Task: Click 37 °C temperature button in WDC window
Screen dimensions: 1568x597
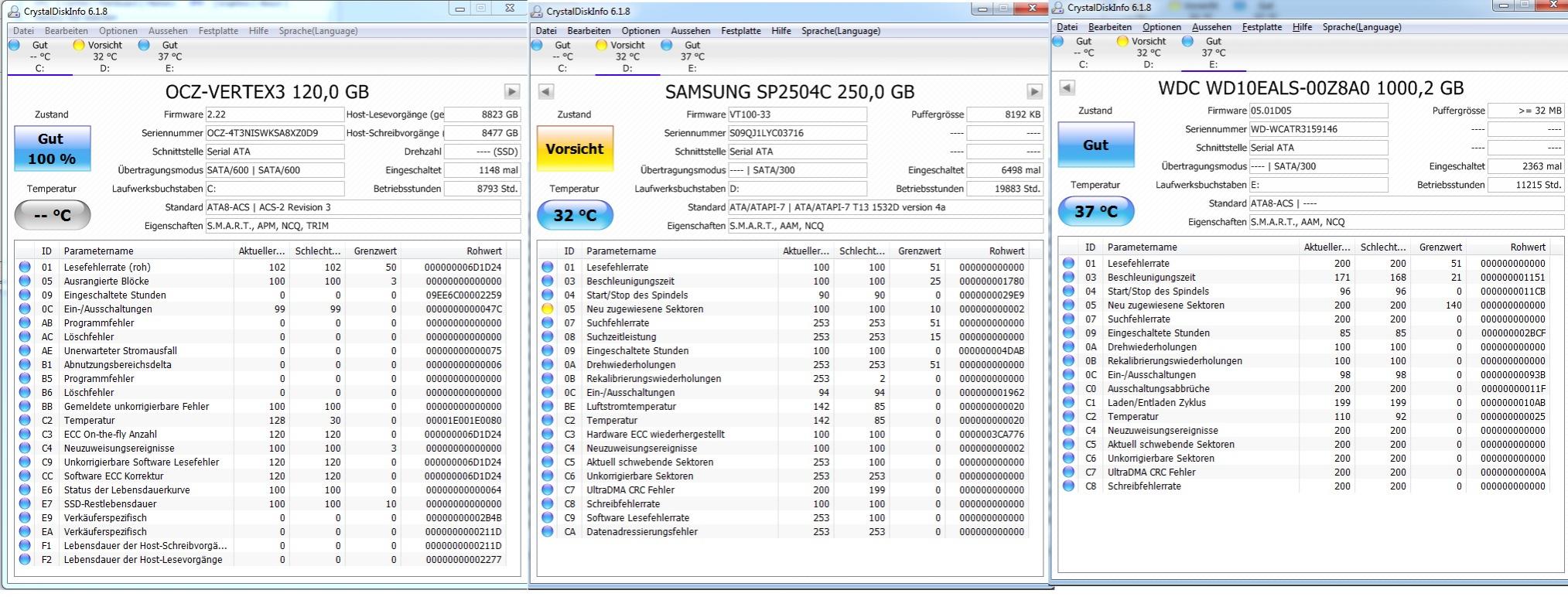Action: [1096, 211]
